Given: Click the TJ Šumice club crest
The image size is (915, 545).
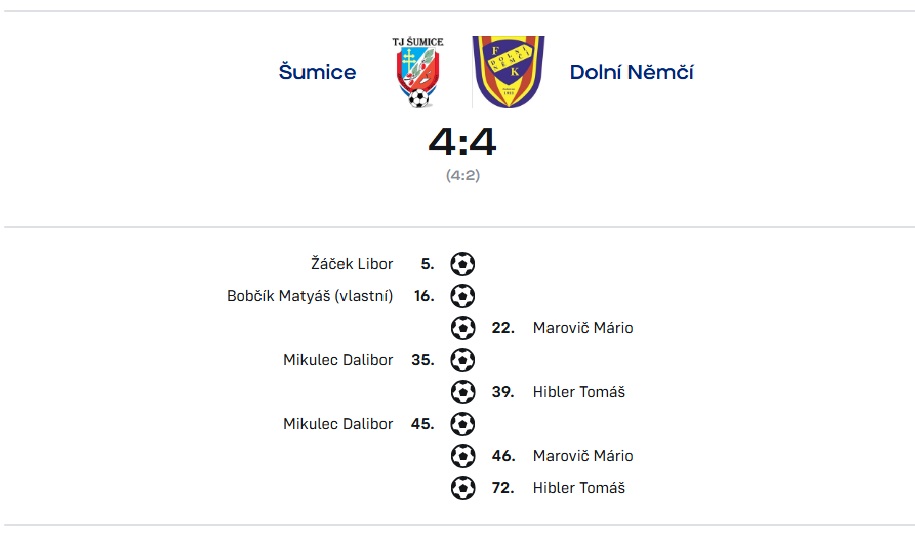Looking at the screenshot, I should tap(419, 72).
